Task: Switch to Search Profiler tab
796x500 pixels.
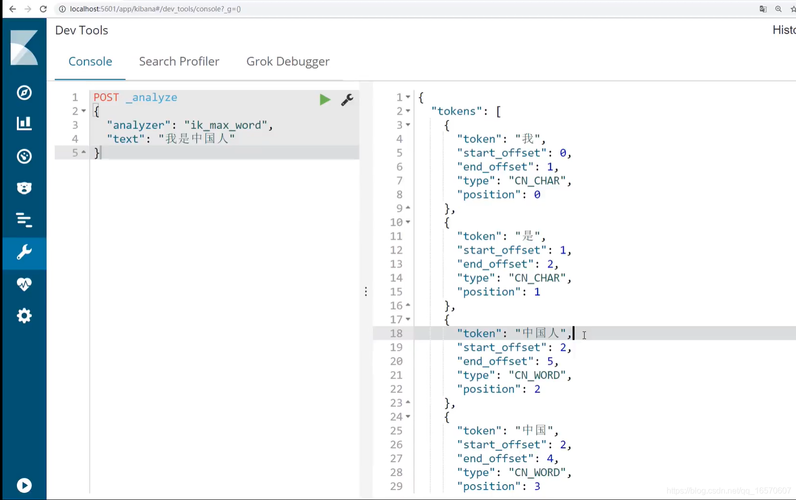Action: click(x=179, y=61)
